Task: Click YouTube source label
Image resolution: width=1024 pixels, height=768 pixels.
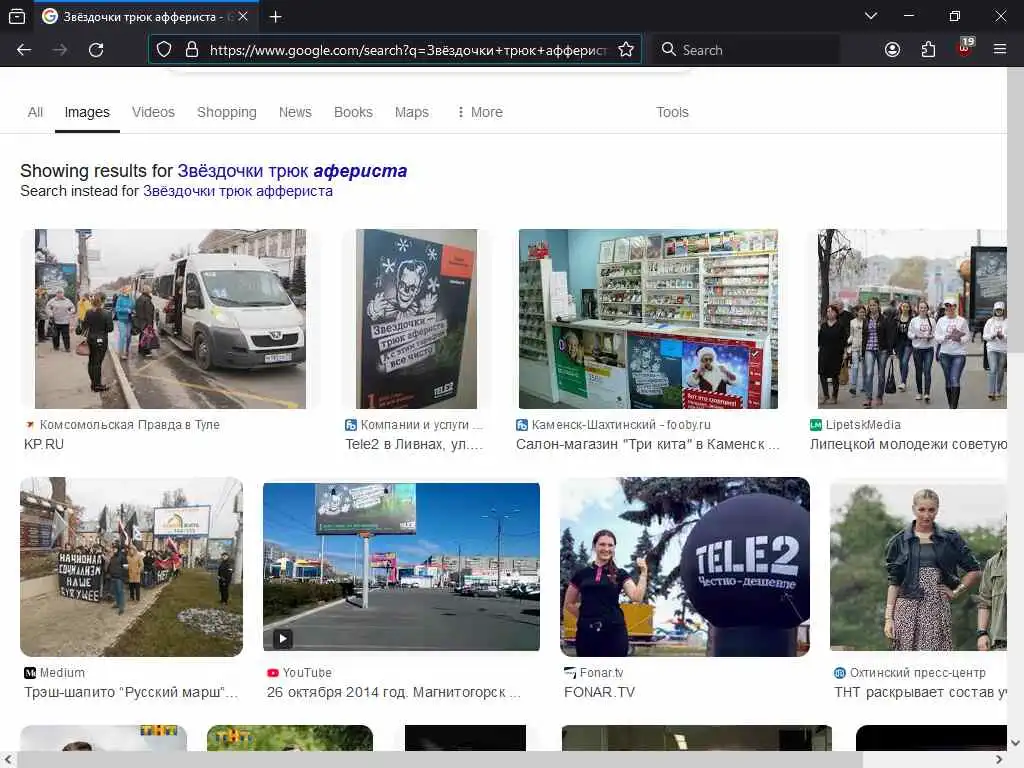Action: (307, 673)
